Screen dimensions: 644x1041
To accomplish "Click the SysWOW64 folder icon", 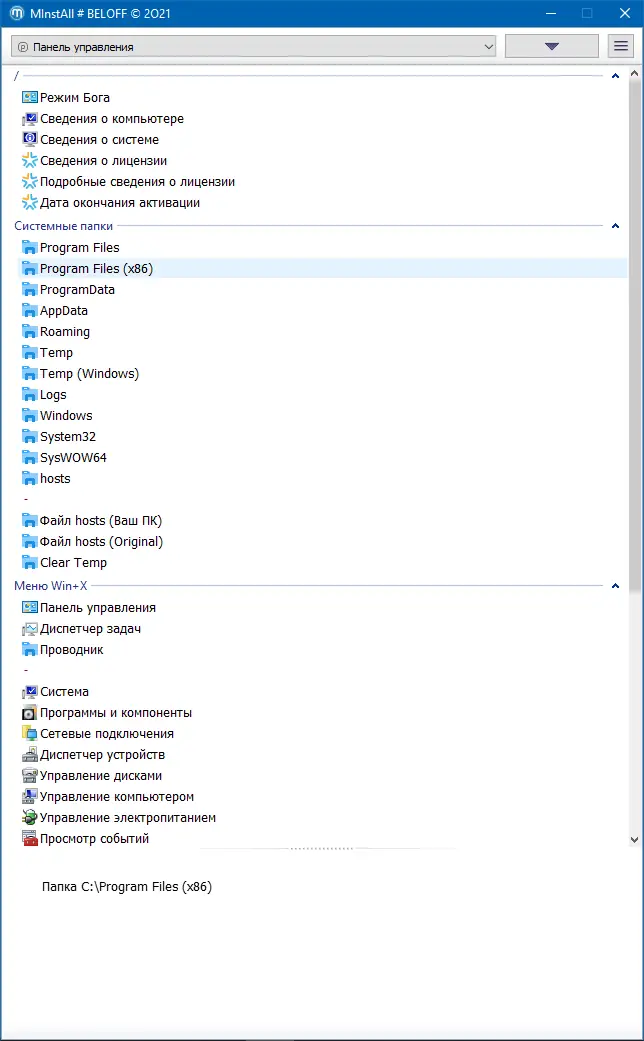I will click(29, 457).
